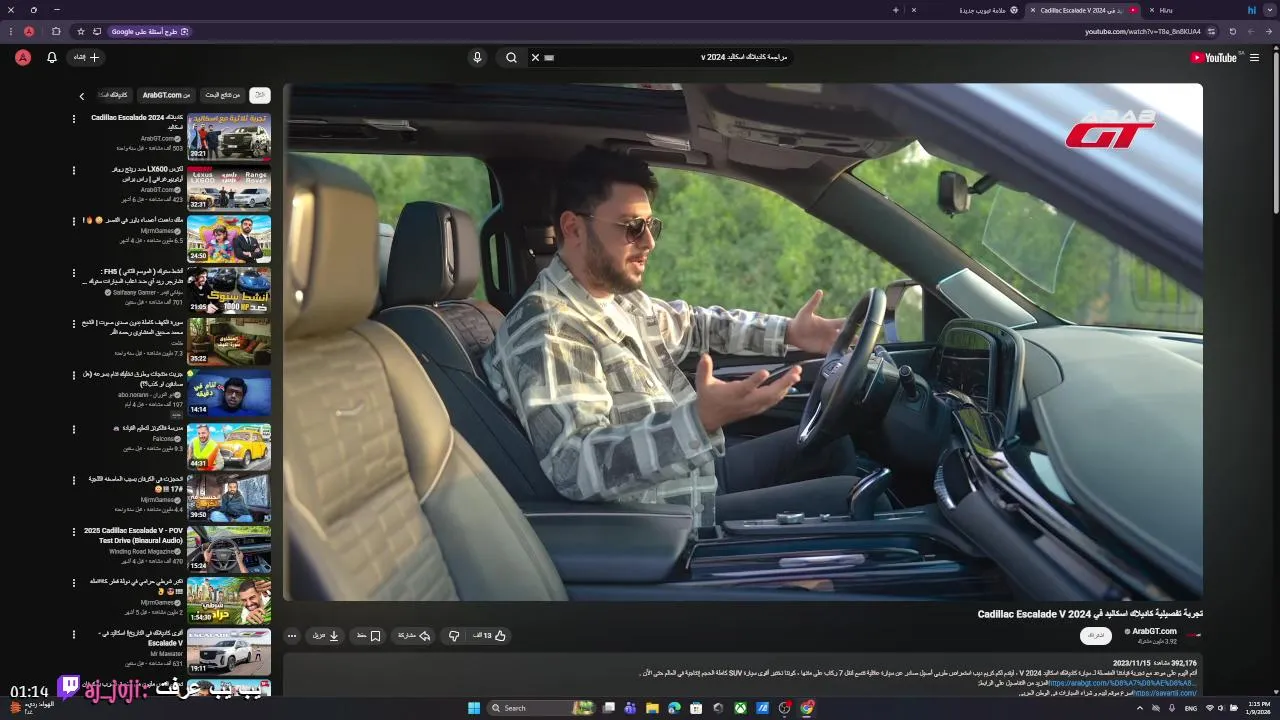
Task: Open the sayarti.com link in description
Action: (1165, 693)
